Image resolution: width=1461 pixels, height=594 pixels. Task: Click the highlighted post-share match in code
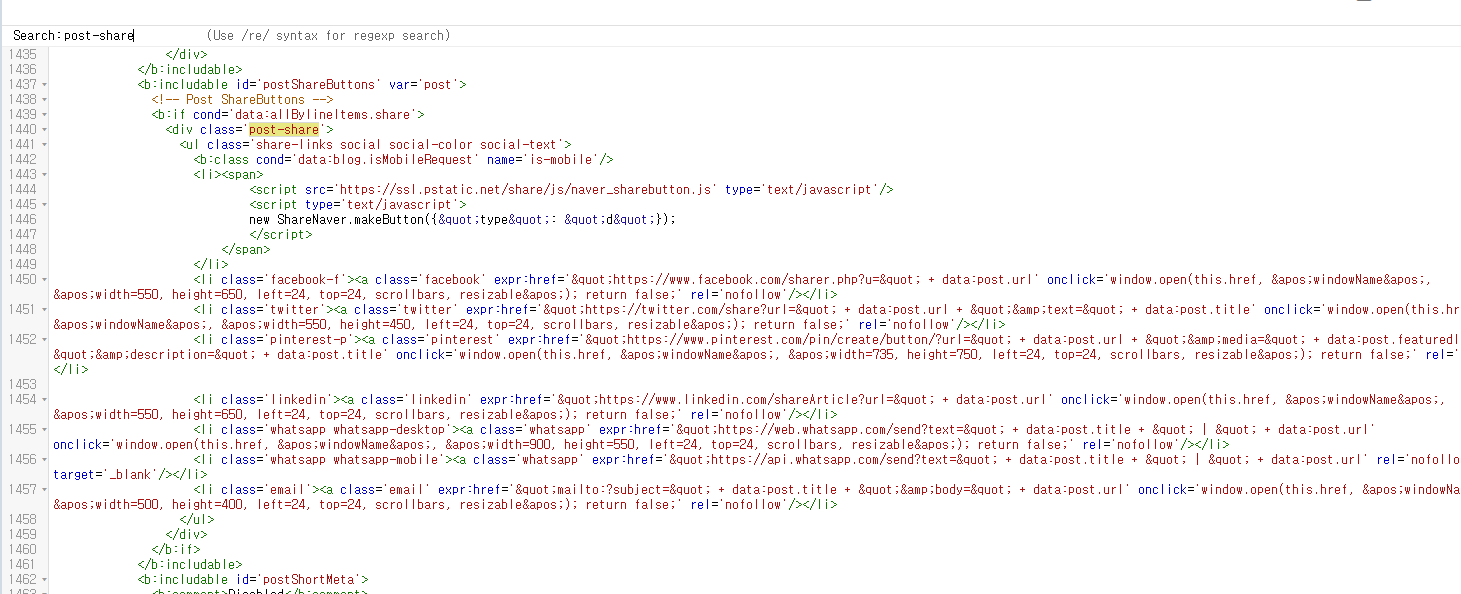click(284, 129)
